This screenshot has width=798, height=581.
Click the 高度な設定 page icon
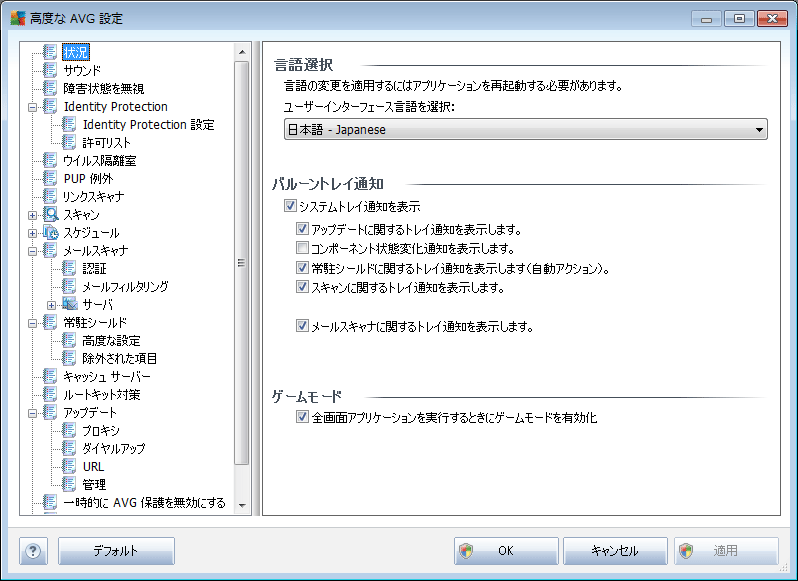click(x=69, y=340)
